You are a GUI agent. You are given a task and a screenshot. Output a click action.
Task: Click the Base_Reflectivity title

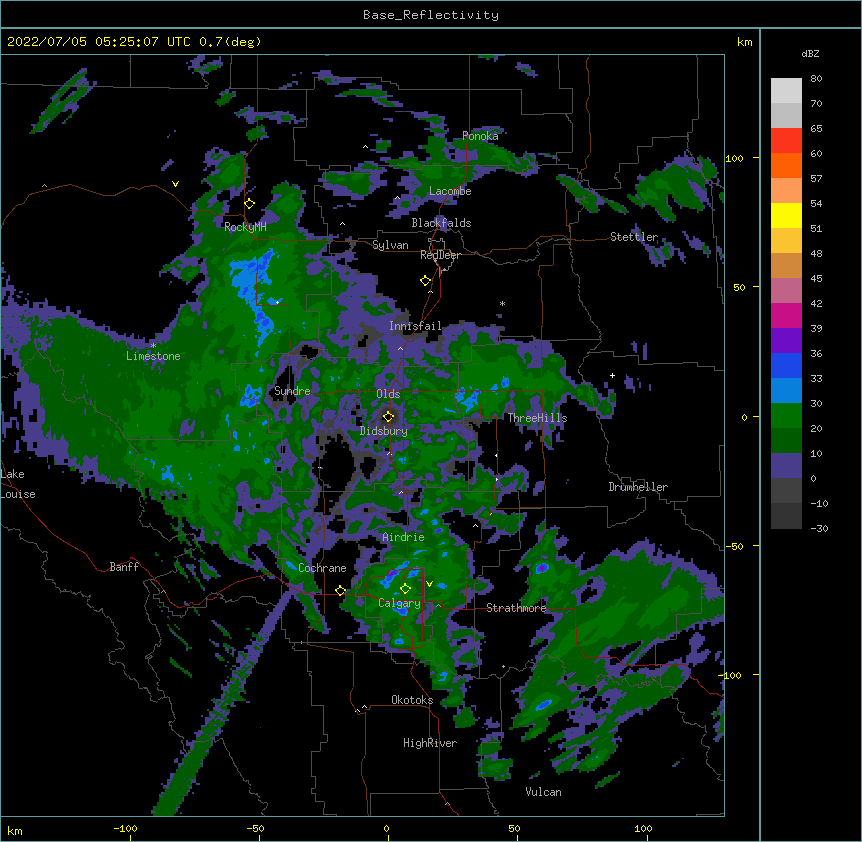tap(431, 15)
